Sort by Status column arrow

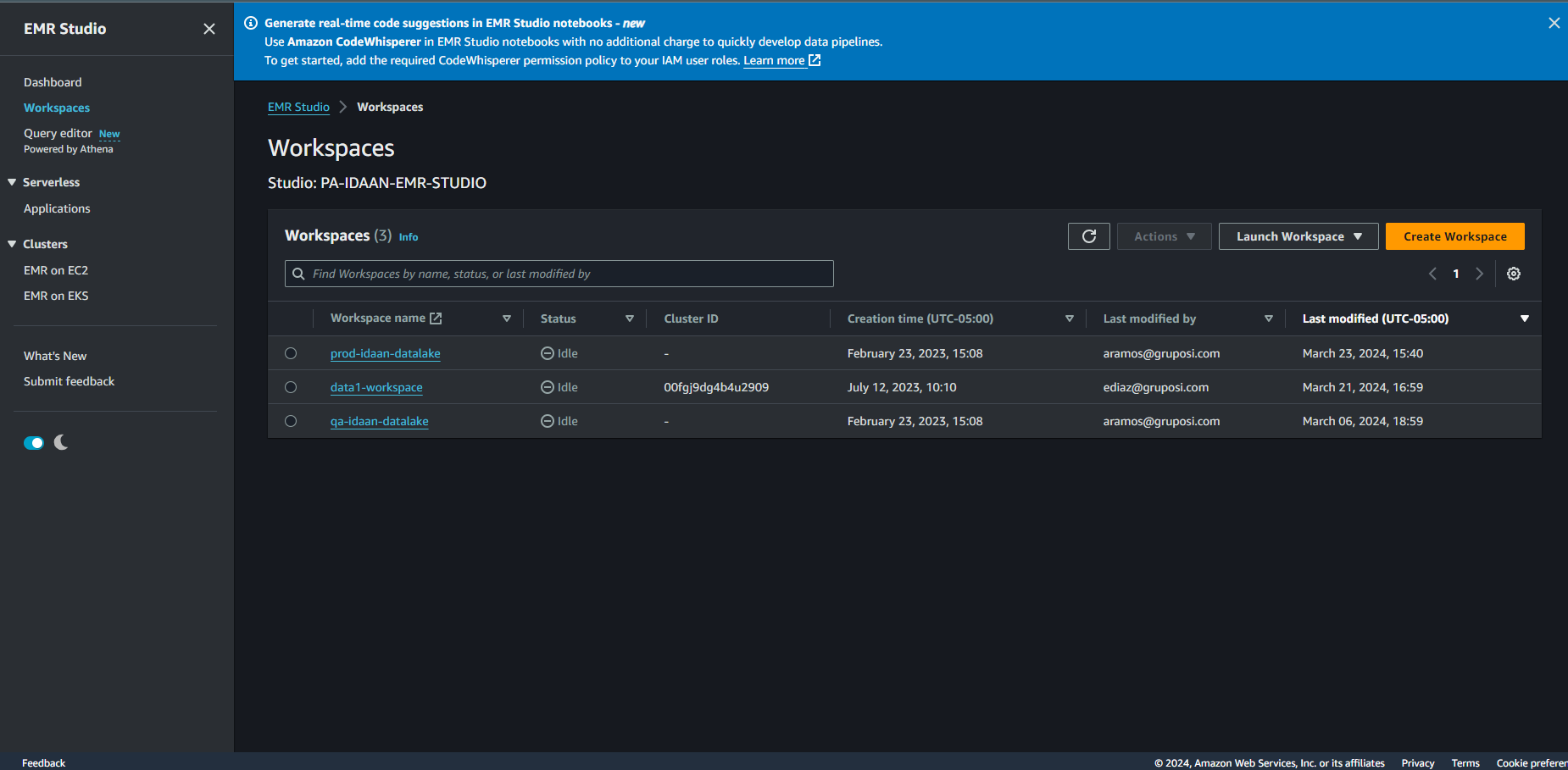630,319
